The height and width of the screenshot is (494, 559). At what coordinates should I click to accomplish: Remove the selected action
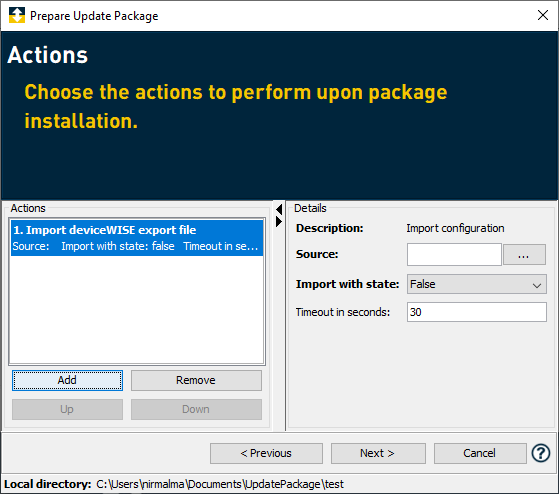tap(196, 380)
